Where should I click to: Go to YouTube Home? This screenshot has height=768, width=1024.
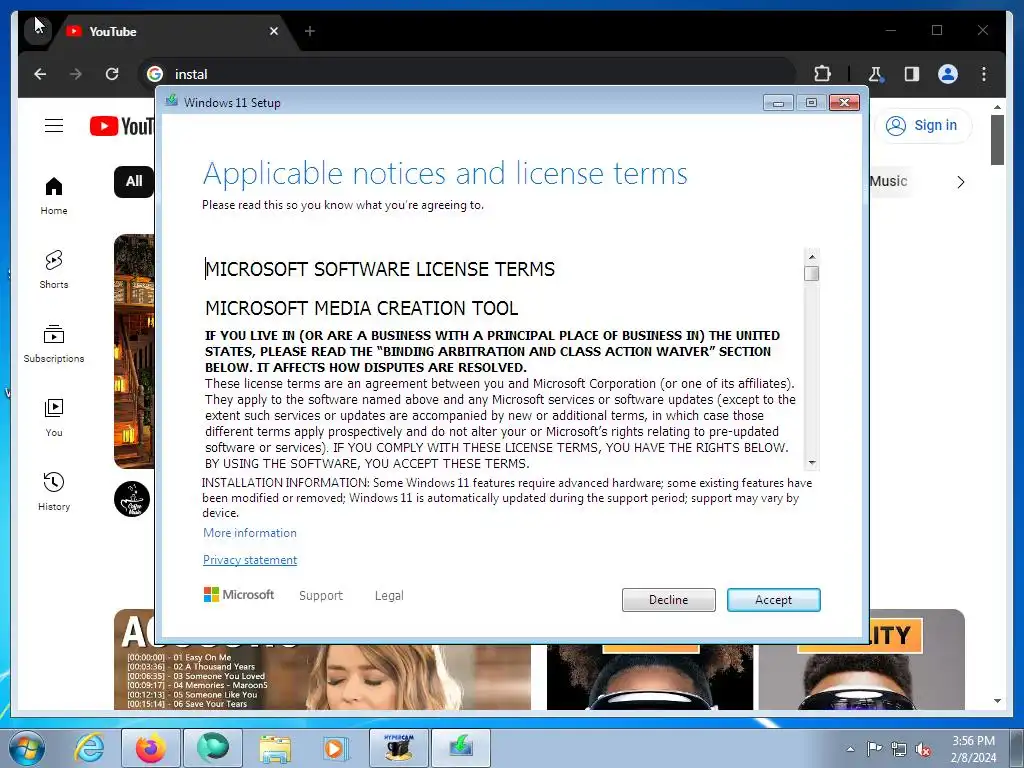(54, 196)
